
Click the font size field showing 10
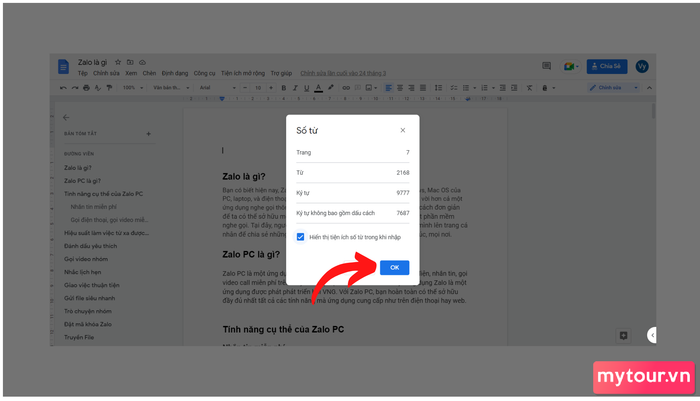point(258,88)
